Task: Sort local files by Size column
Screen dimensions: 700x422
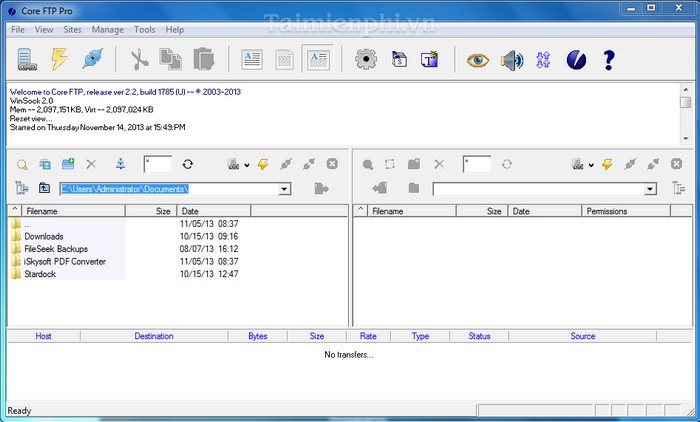Action: point(151,211)
